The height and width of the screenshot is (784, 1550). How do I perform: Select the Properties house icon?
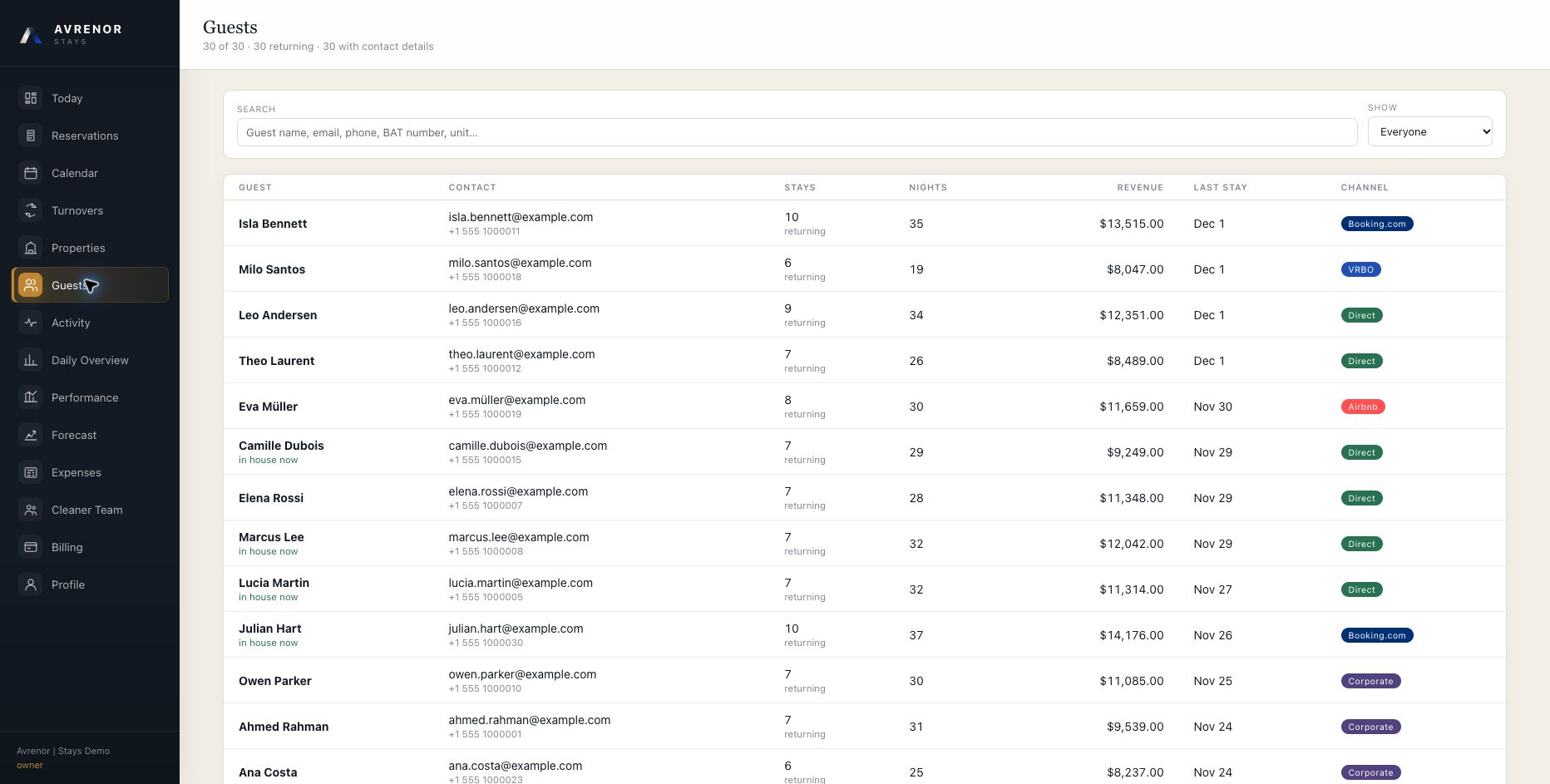coord(31,248)
